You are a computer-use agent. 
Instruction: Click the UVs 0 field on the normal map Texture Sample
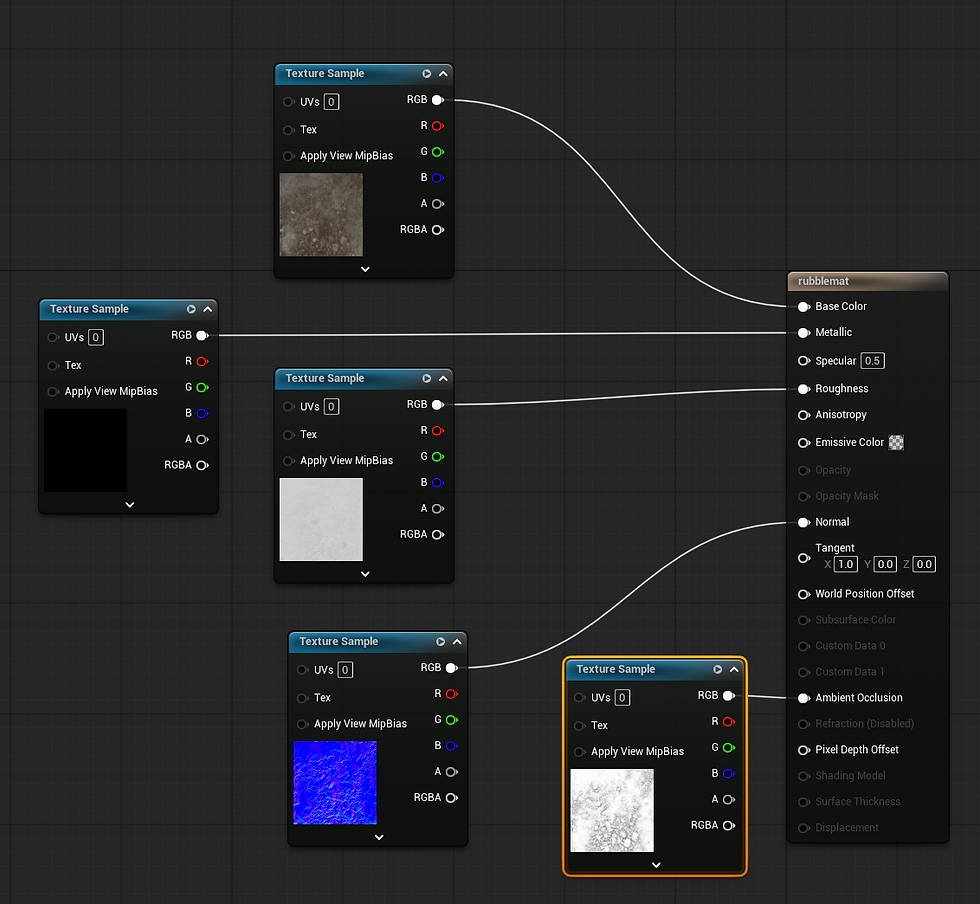[x=345, y=670]
